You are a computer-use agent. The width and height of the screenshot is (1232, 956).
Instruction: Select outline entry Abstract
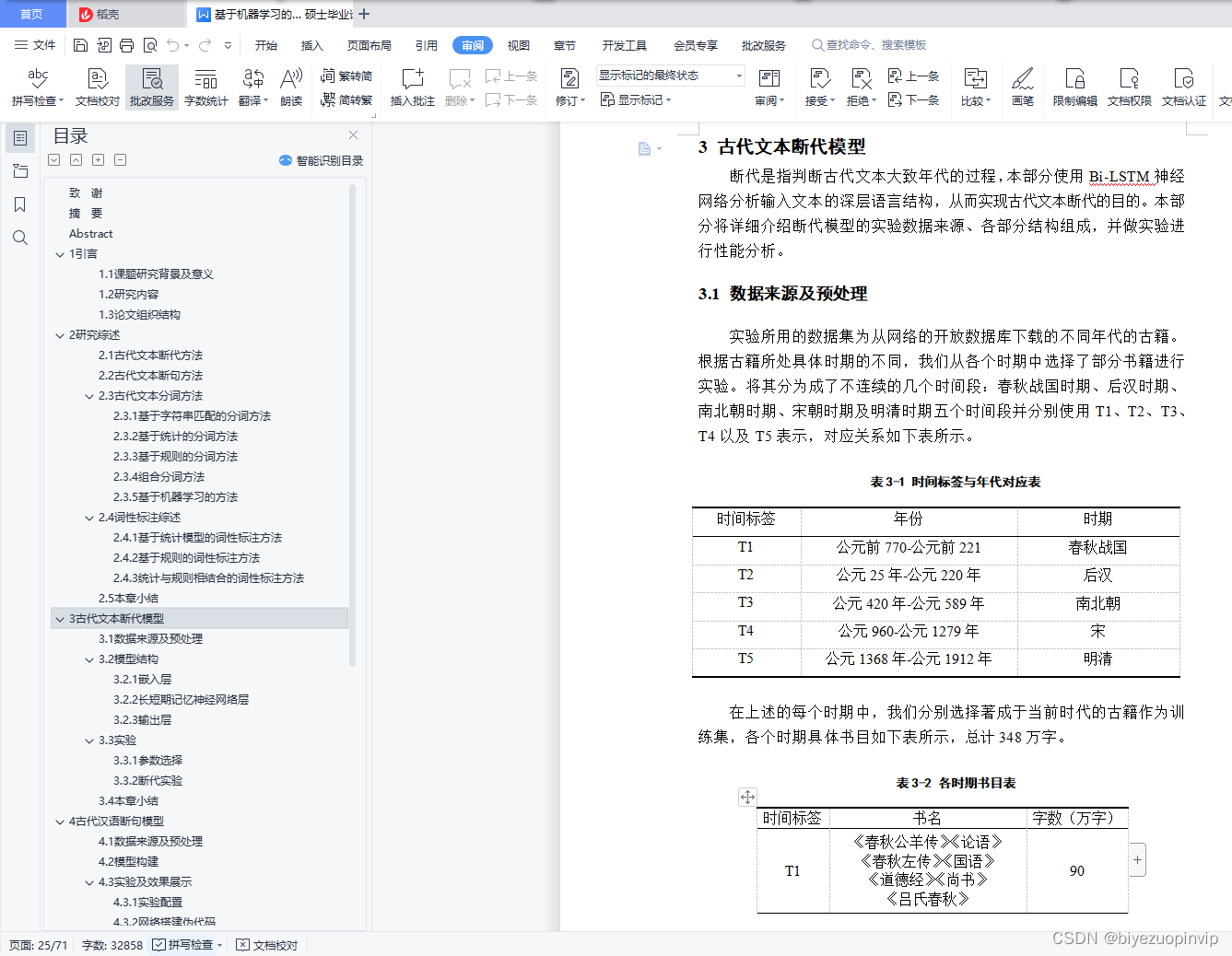91,234
